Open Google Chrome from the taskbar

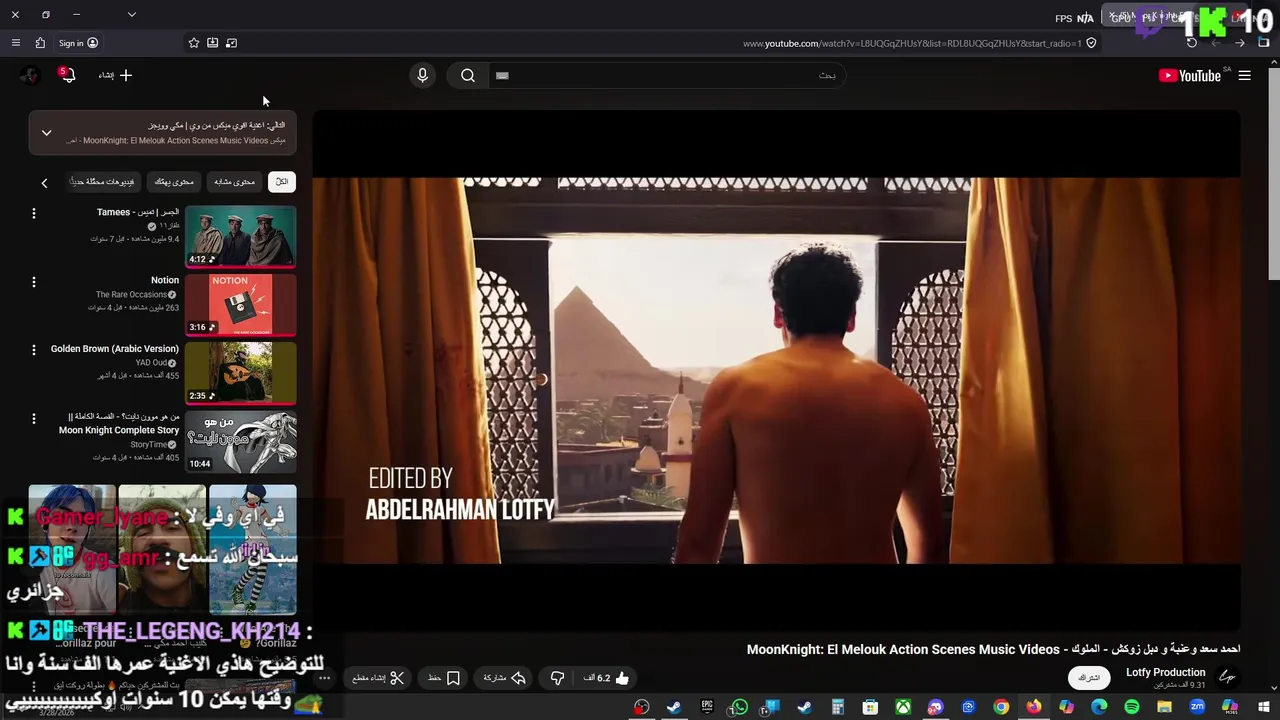(1001, 707)
